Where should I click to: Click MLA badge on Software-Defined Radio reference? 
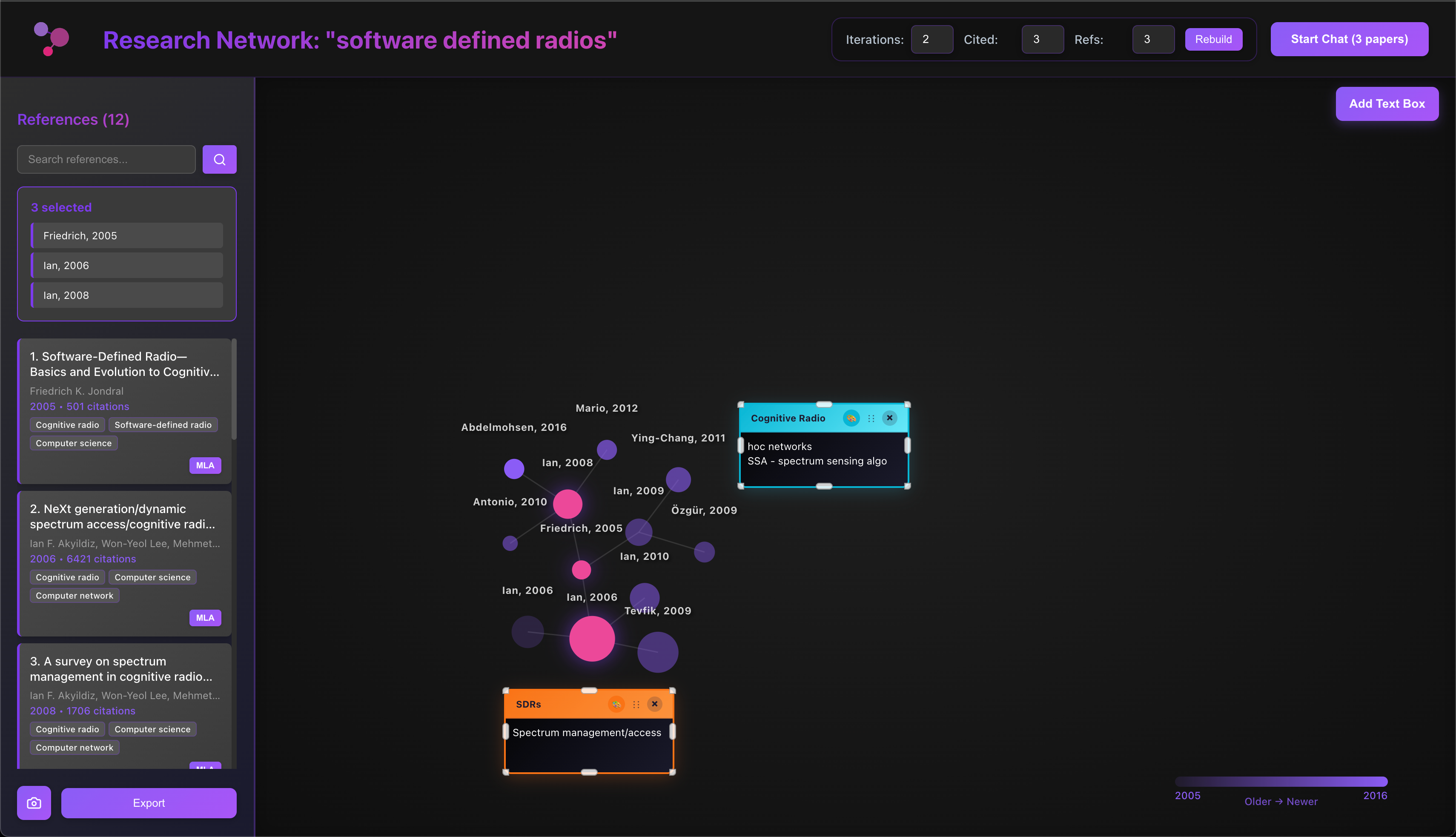coord(205,466)
